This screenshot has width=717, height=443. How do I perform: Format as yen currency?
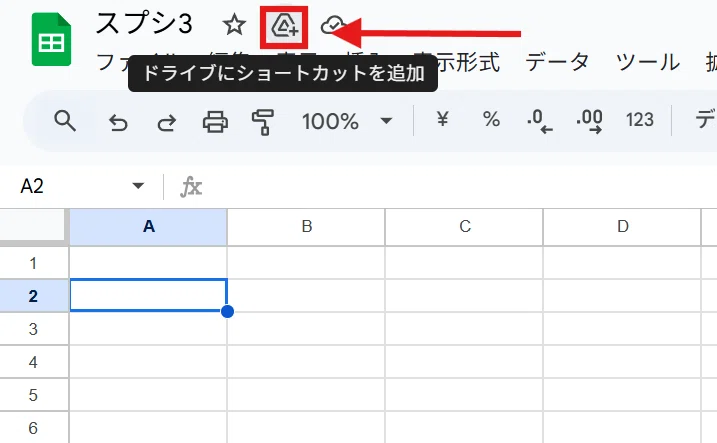coord(442,120)
